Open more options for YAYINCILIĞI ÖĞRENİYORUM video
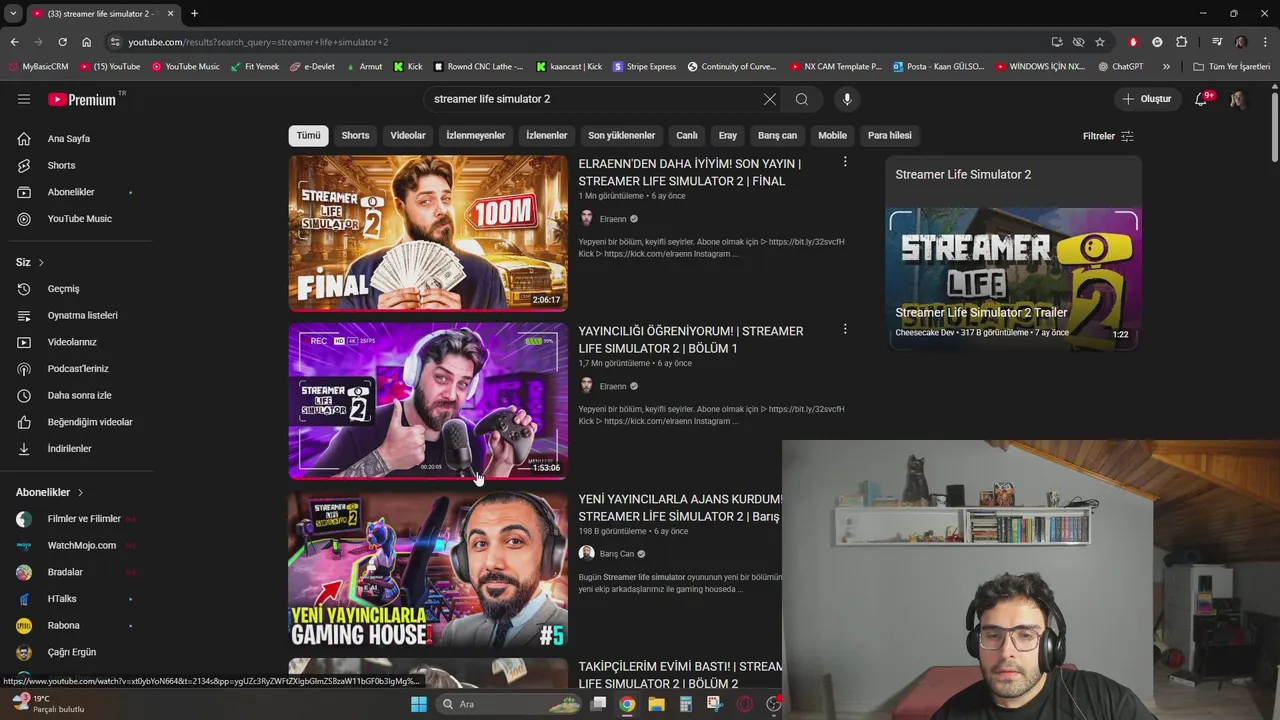 point(845,329)
